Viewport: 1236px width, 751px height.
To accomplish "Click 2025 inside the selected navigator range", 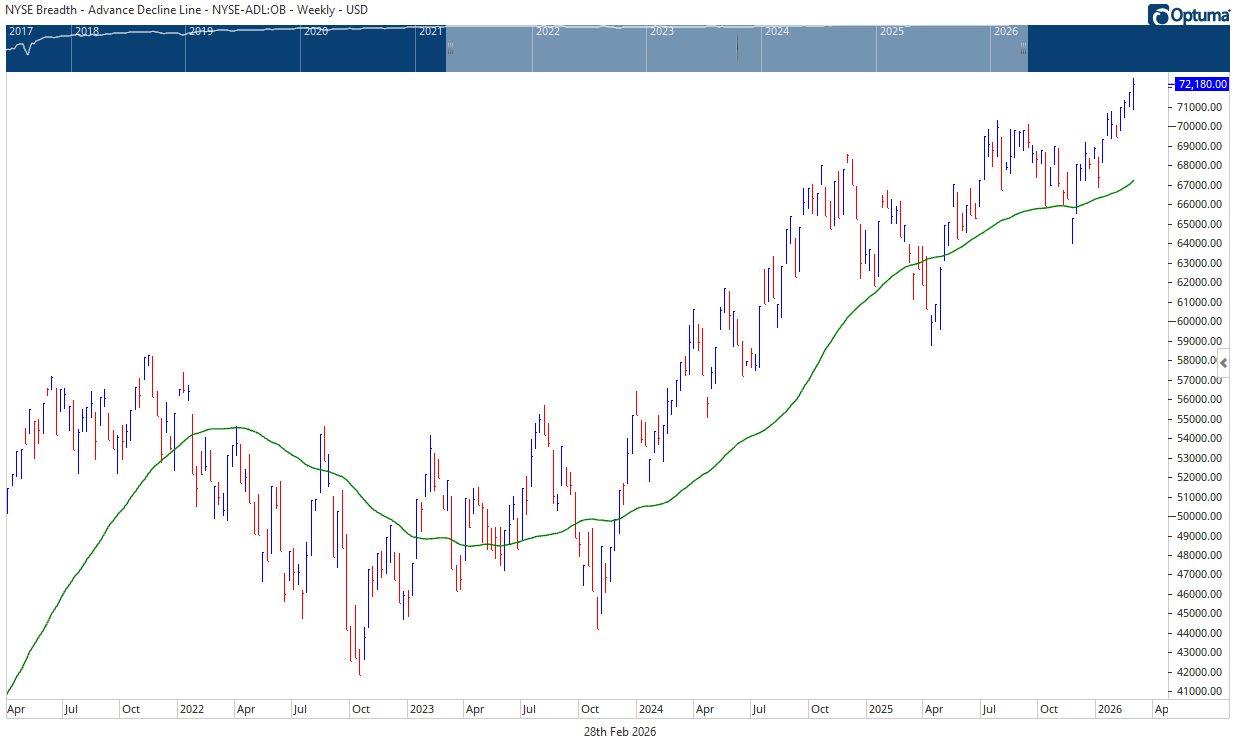I will [x=891, y=32].
